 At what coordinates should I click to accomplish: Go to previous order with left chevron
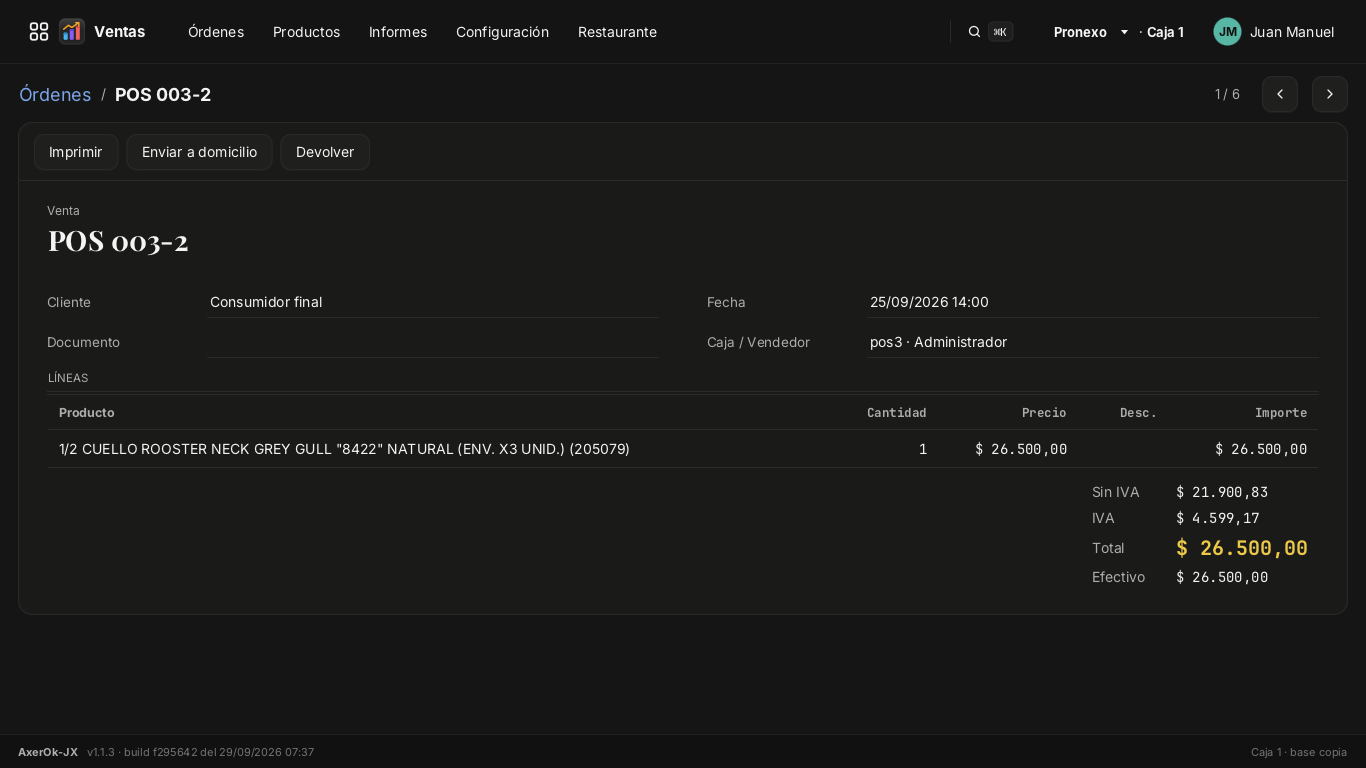pyautogui.click(x=1280, y=94)
